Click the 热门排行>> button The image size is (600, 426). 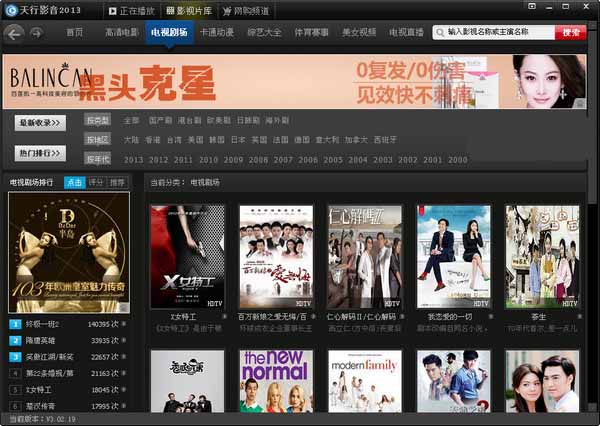tap(40, 153)
